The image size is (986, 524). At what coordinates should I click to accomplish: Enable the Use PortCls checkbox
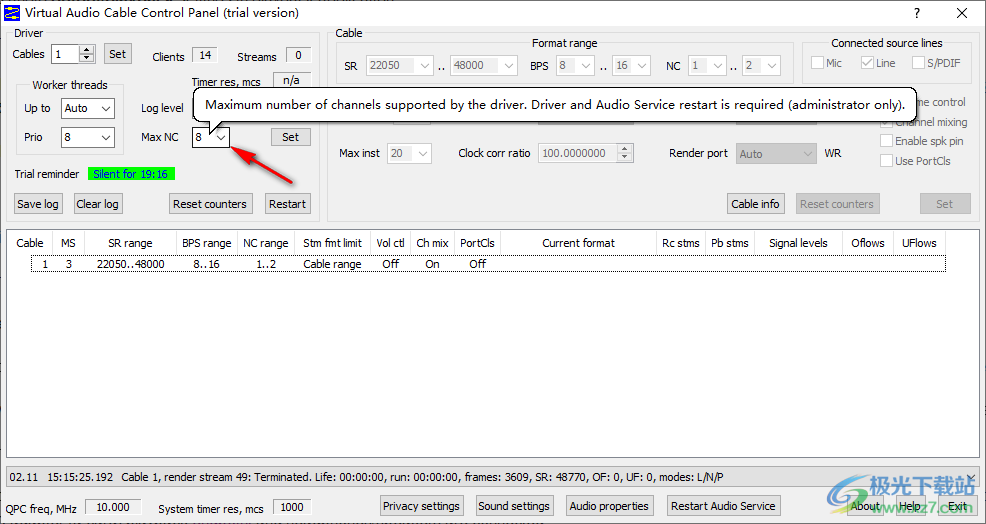click(886, 161)
